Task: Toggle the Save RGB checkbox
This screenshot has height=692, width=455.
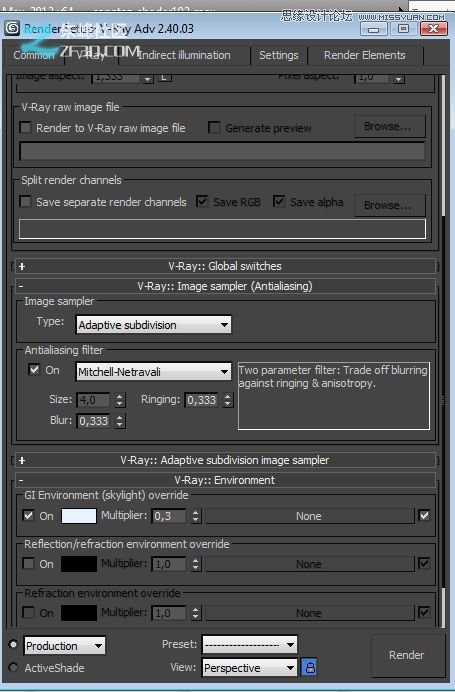Action: [x=202, y=202]
